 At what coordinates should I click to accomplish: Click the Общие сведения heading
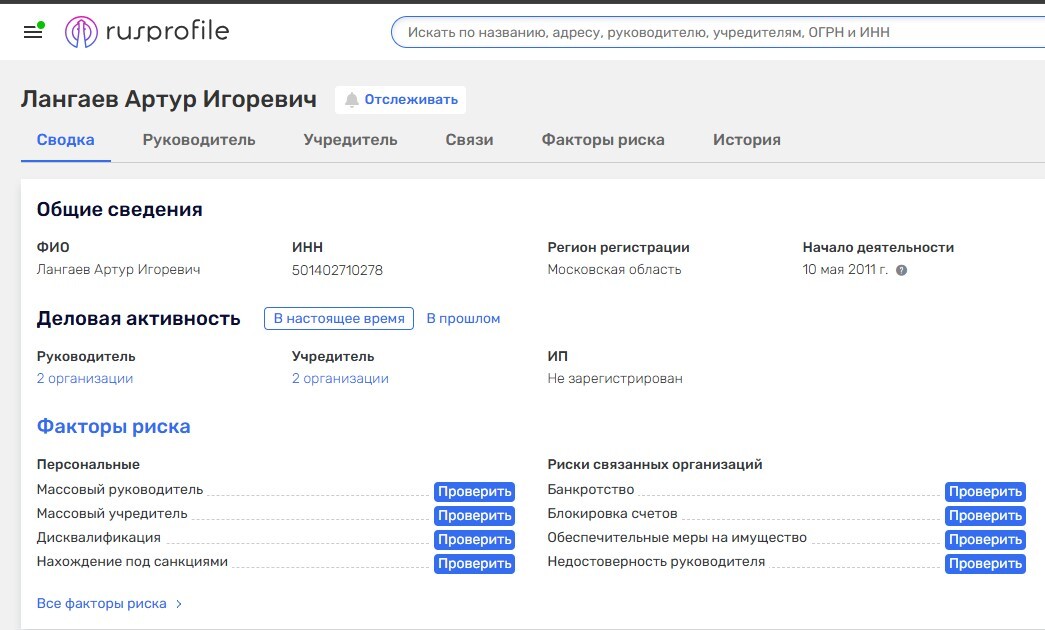(x=119, y=209)
